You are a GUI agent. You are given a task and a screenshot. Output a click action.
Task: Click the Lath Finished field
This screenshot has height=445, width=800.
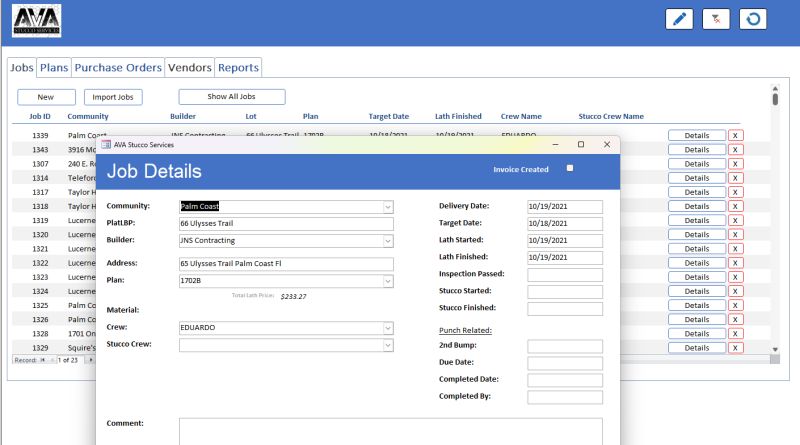(565, 258)
